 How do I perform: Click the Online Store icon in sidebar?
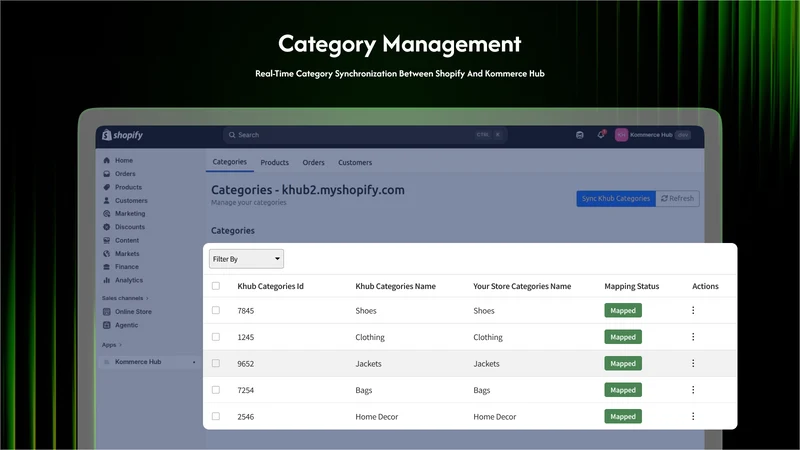(107, 312)
